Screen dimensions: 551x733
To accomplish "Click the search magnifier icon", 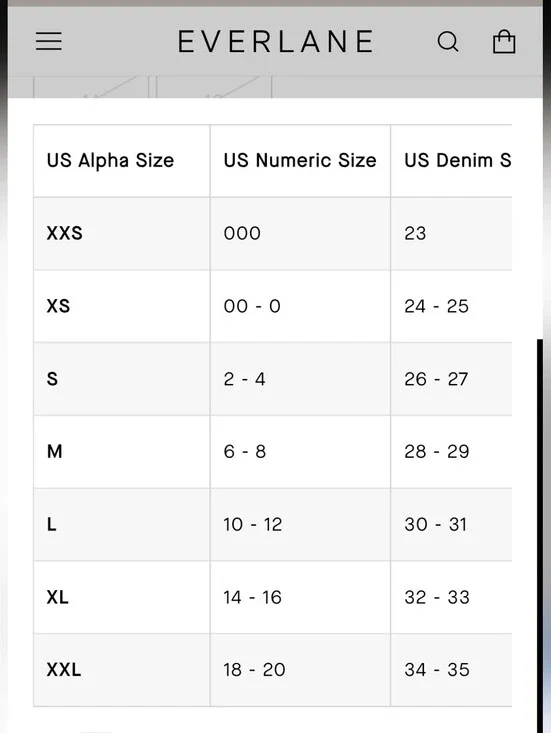I will [x=448, y=42].
